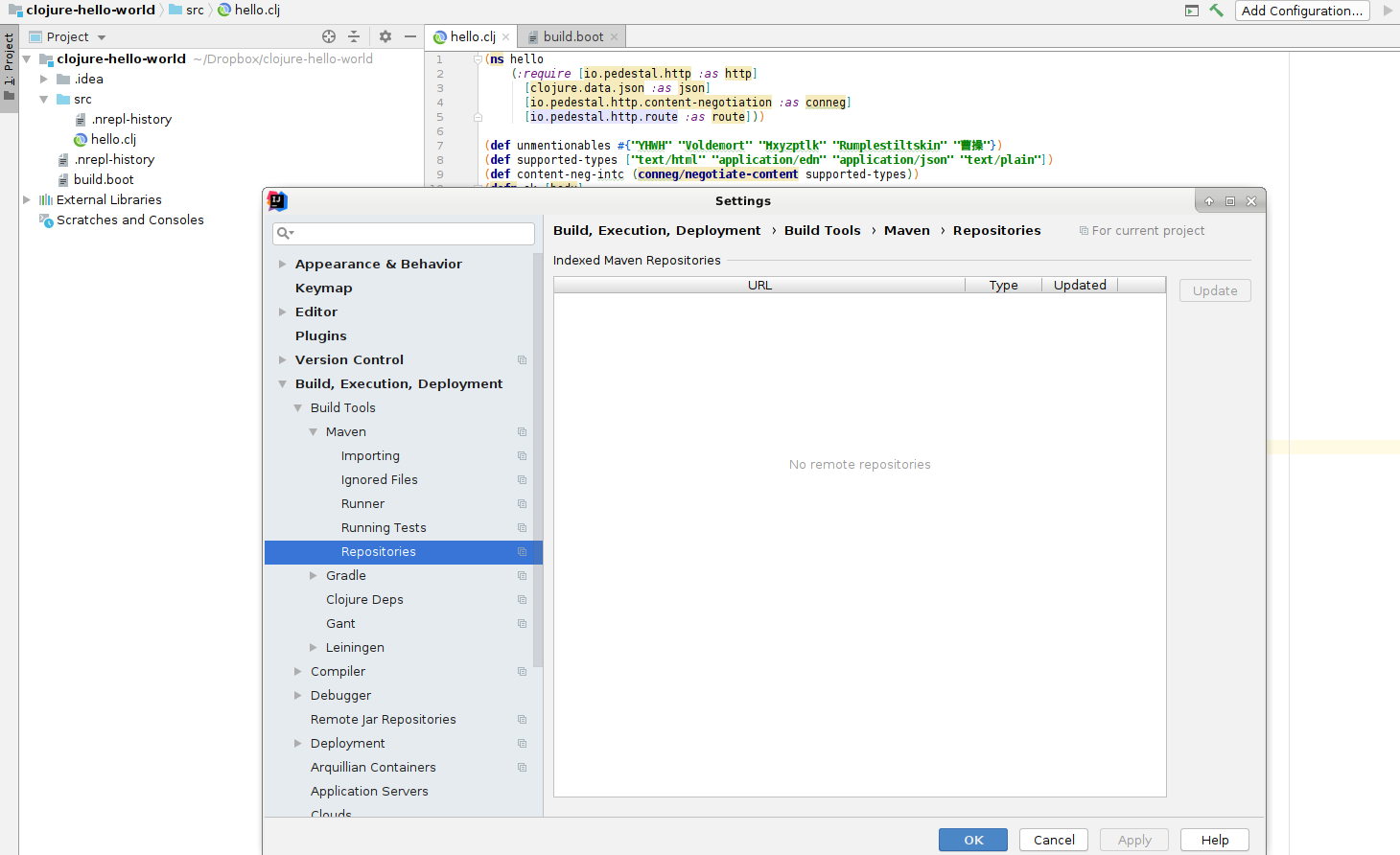Image resolution: width=1400 pixels, height=855 pixels.
Task: Click Cancel button in Settings dialog
Action: pos(1054,840)
